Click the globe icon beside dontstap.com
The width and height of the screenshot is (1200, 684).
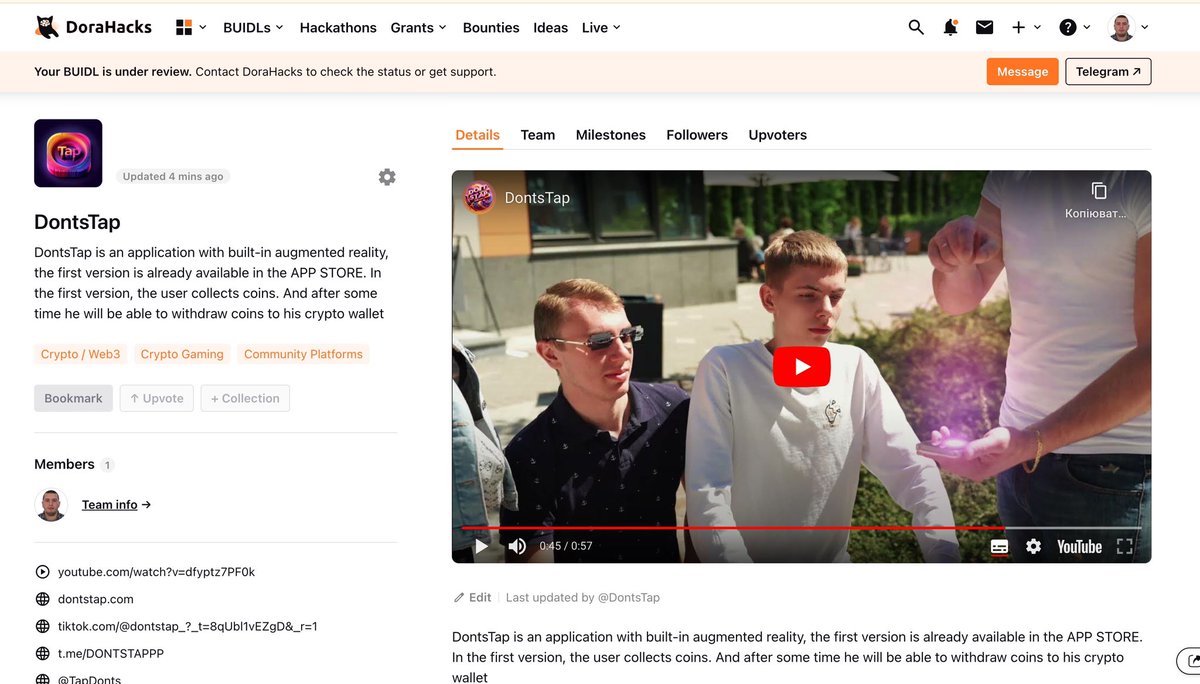tap(42, 599)
